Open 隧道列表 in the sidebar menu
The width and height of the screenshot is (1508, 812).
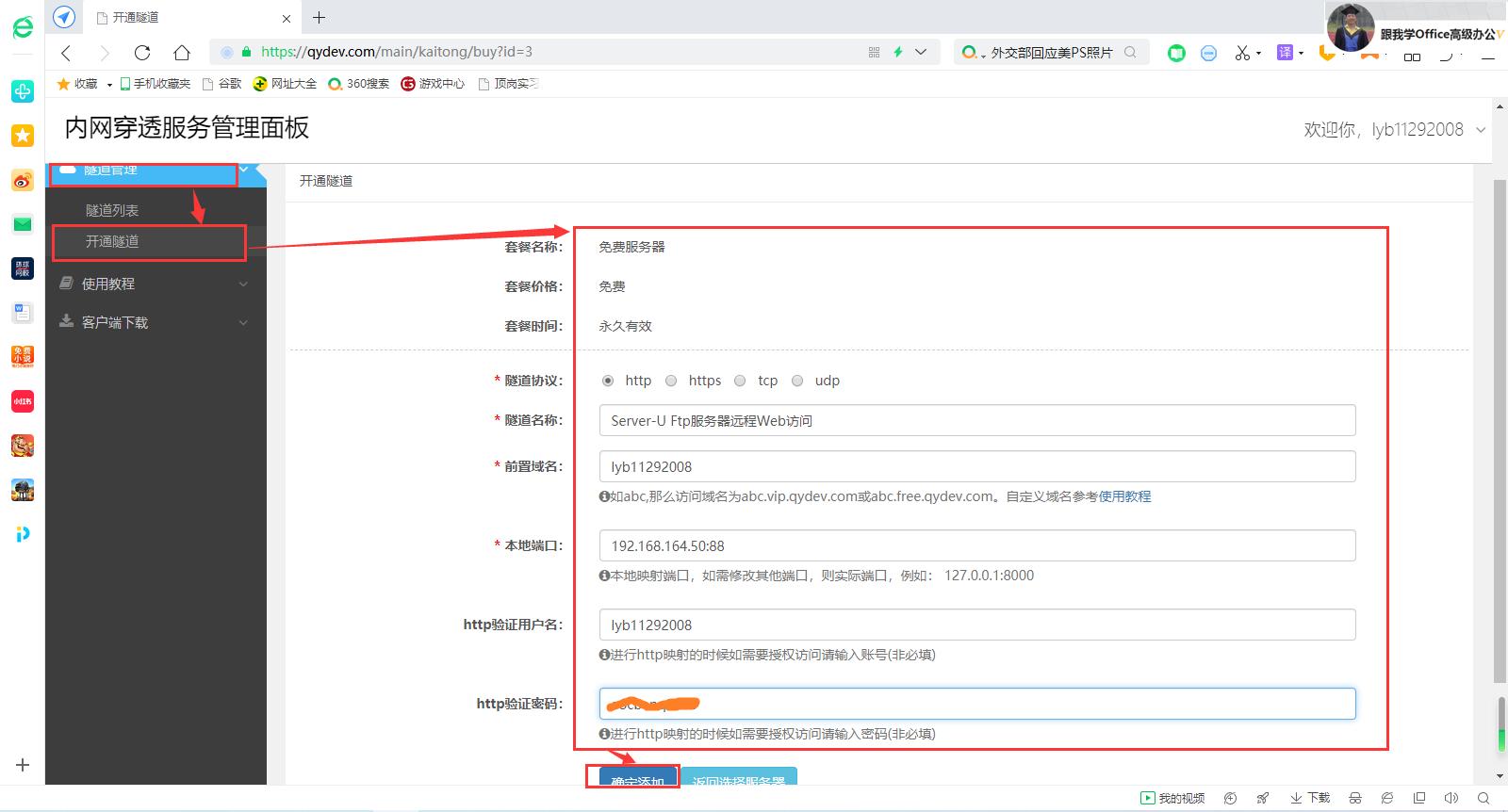pos(112,210)
